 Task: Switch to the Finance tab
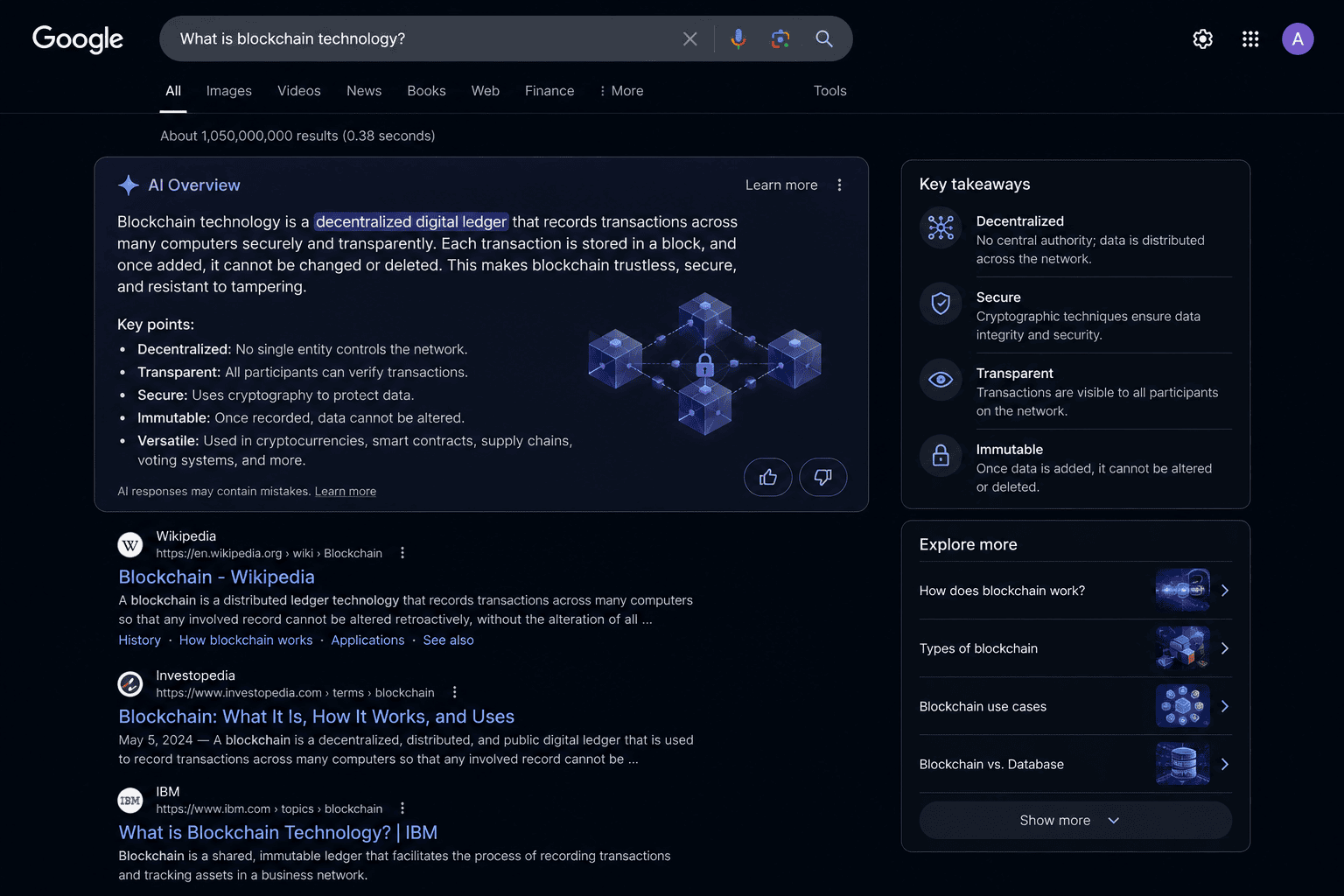point(549,91)
